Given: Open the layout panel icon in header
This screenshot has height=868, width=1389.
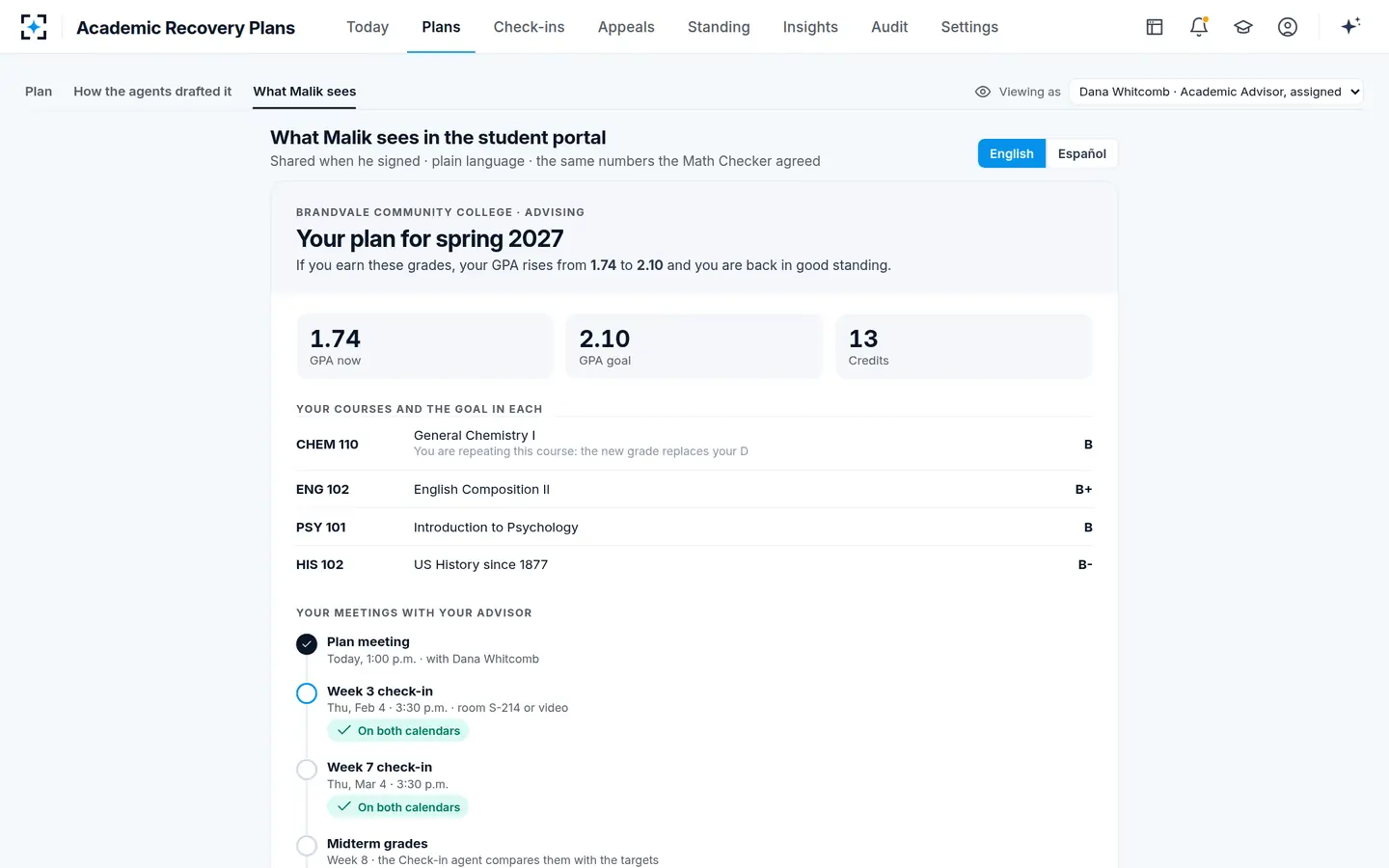Looking at the screenshot, I should (1155, 27).
